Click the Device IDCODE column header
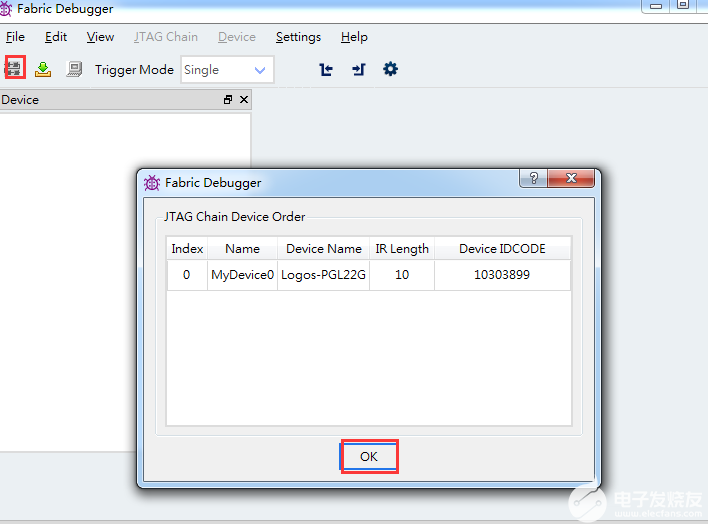 click(502, 248)
